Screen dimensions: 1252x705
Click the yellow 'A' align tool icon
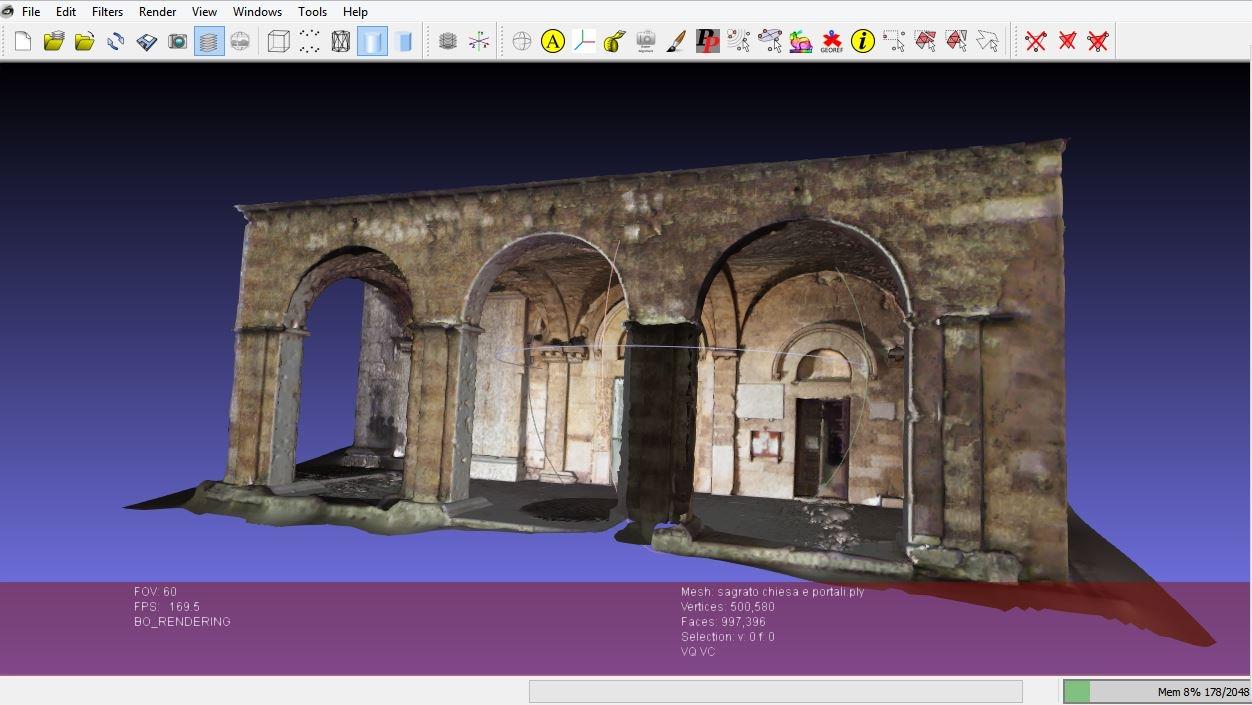(553, 41)
